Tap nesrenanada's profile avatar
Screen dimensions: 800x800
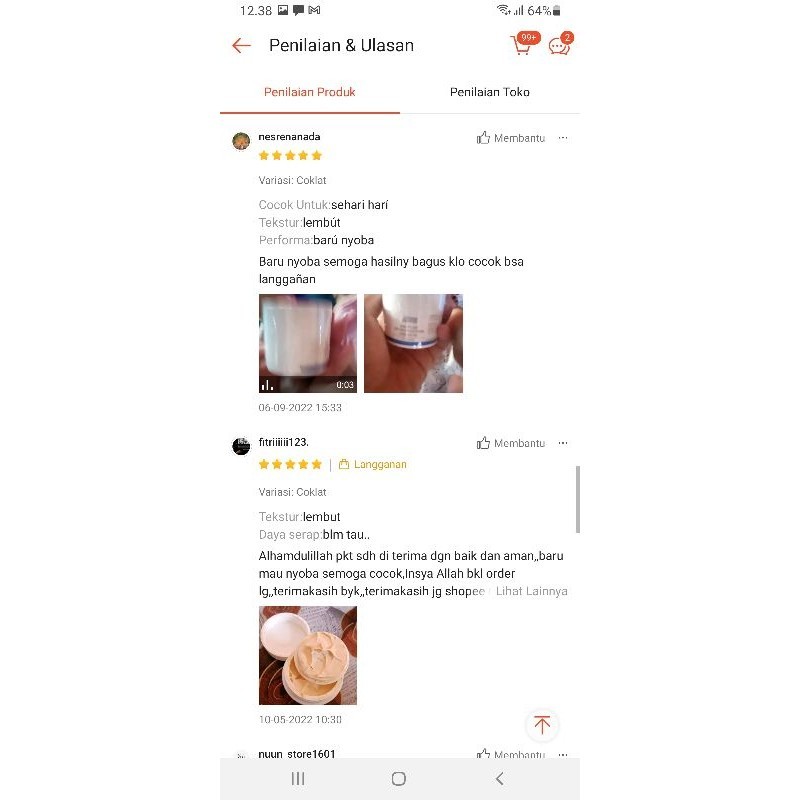click(x=241, y=141)
